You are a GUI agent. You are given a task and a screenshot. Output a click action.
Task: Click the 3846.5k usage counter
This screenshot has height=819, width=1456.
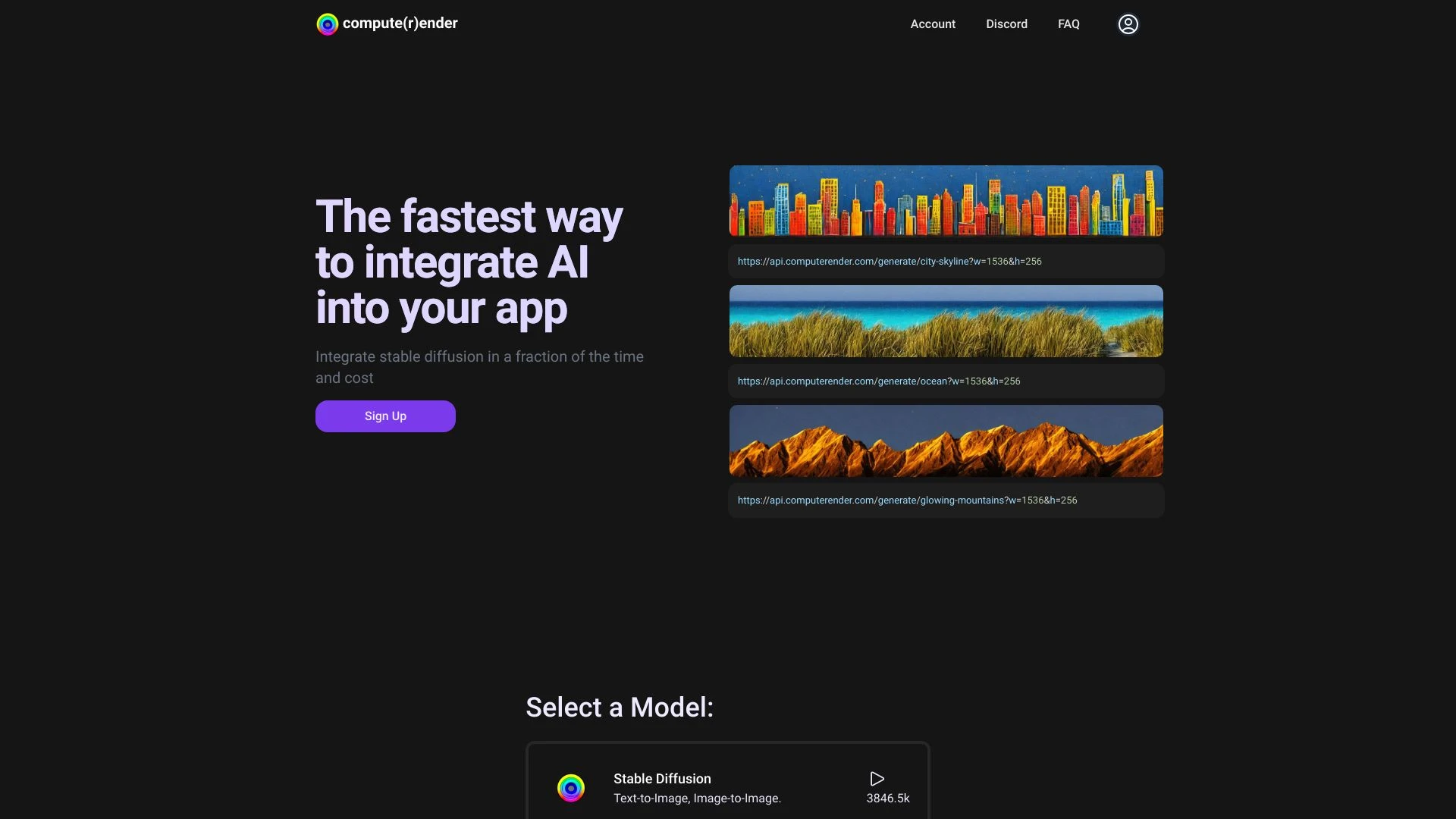(887, 798)
